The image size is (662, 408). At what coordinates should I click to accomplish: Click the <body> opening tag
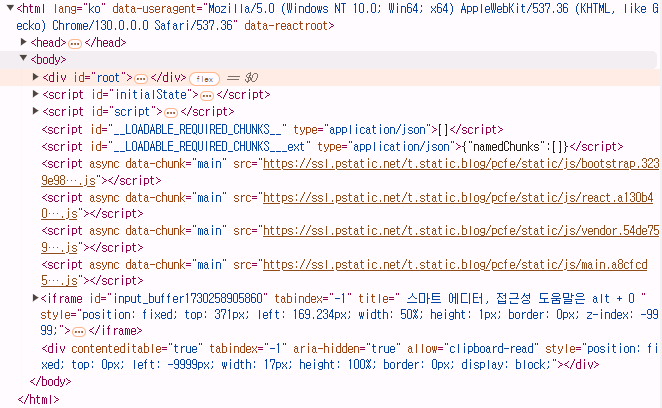48,59
